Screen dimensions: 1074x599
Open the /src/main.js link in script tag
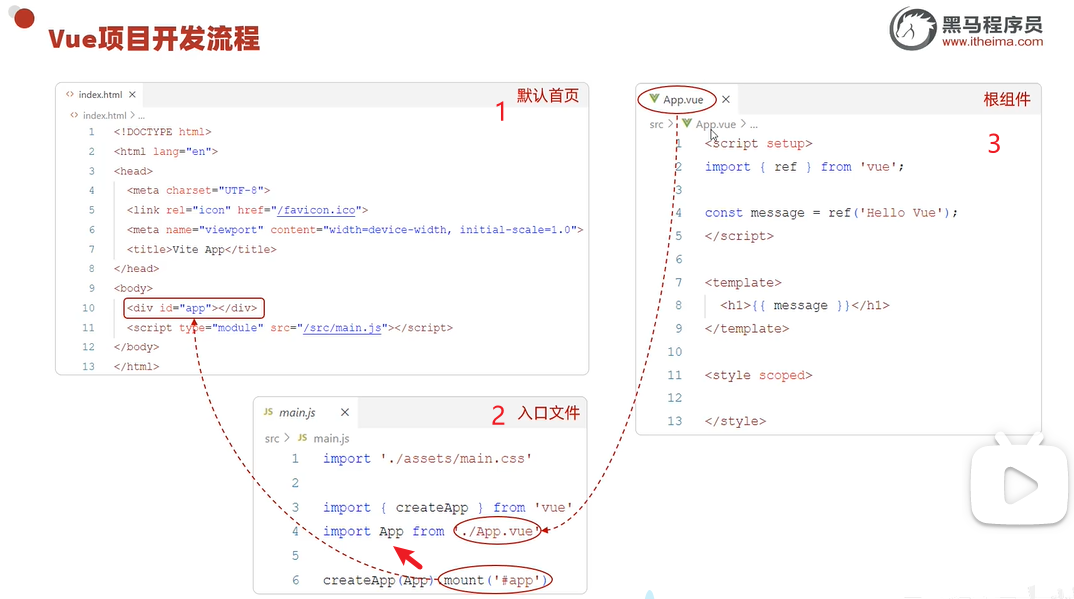click(342, 328)
